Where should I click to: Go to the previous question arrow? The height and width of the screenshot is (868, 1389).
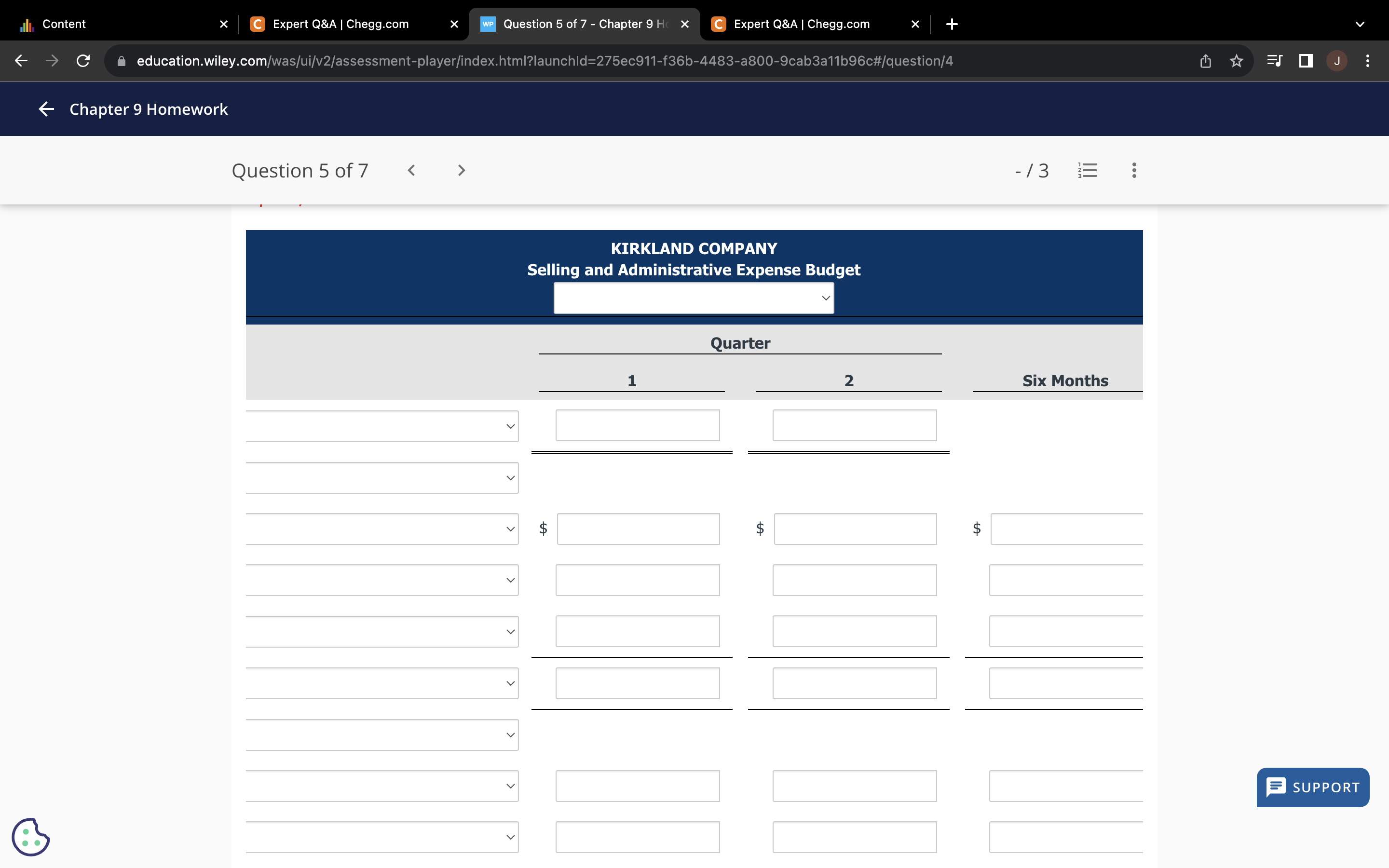(x=411, y=171)
